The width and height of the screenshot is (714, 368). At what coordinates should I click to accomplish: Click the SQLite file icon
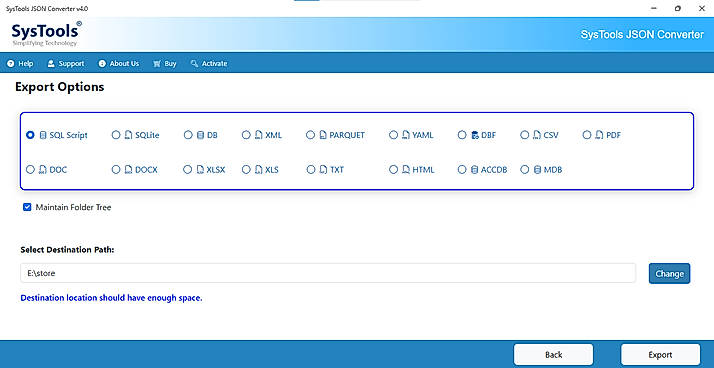click(128, 135)
